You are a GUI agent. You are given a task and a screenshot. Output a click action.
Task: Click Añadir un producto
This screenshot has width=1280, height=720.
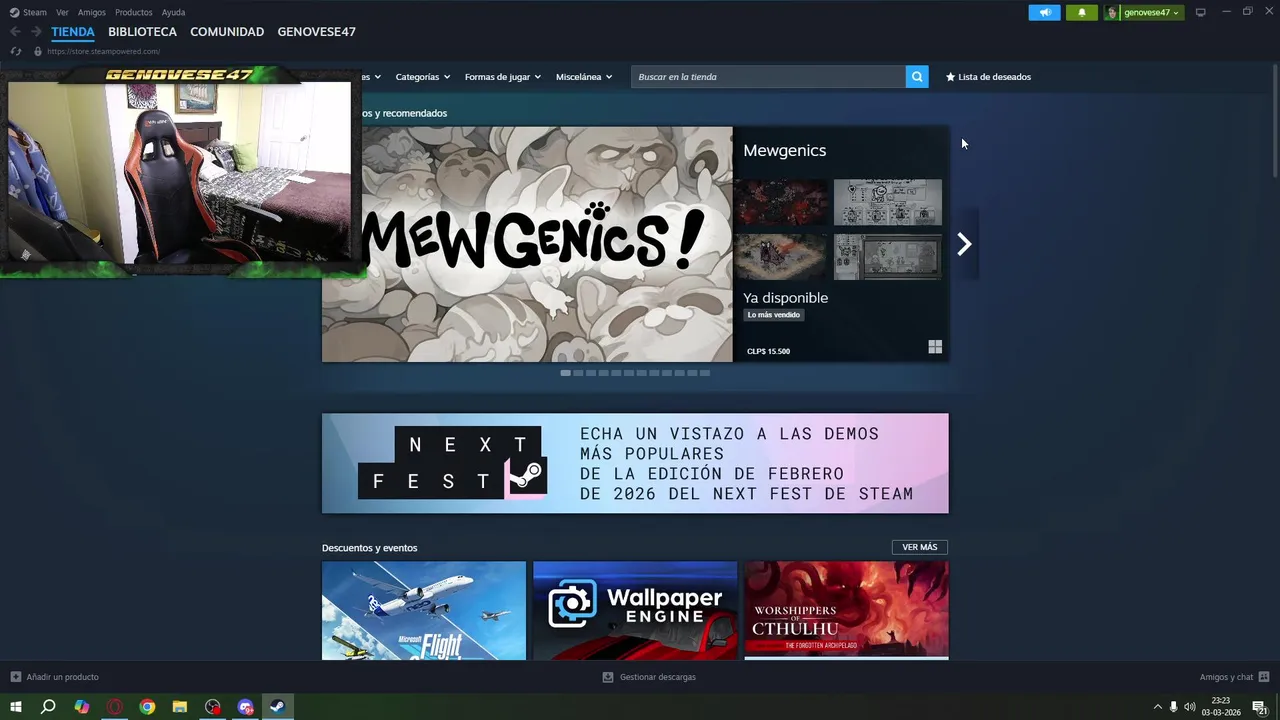pyautogui.click(x=55, y=677)
